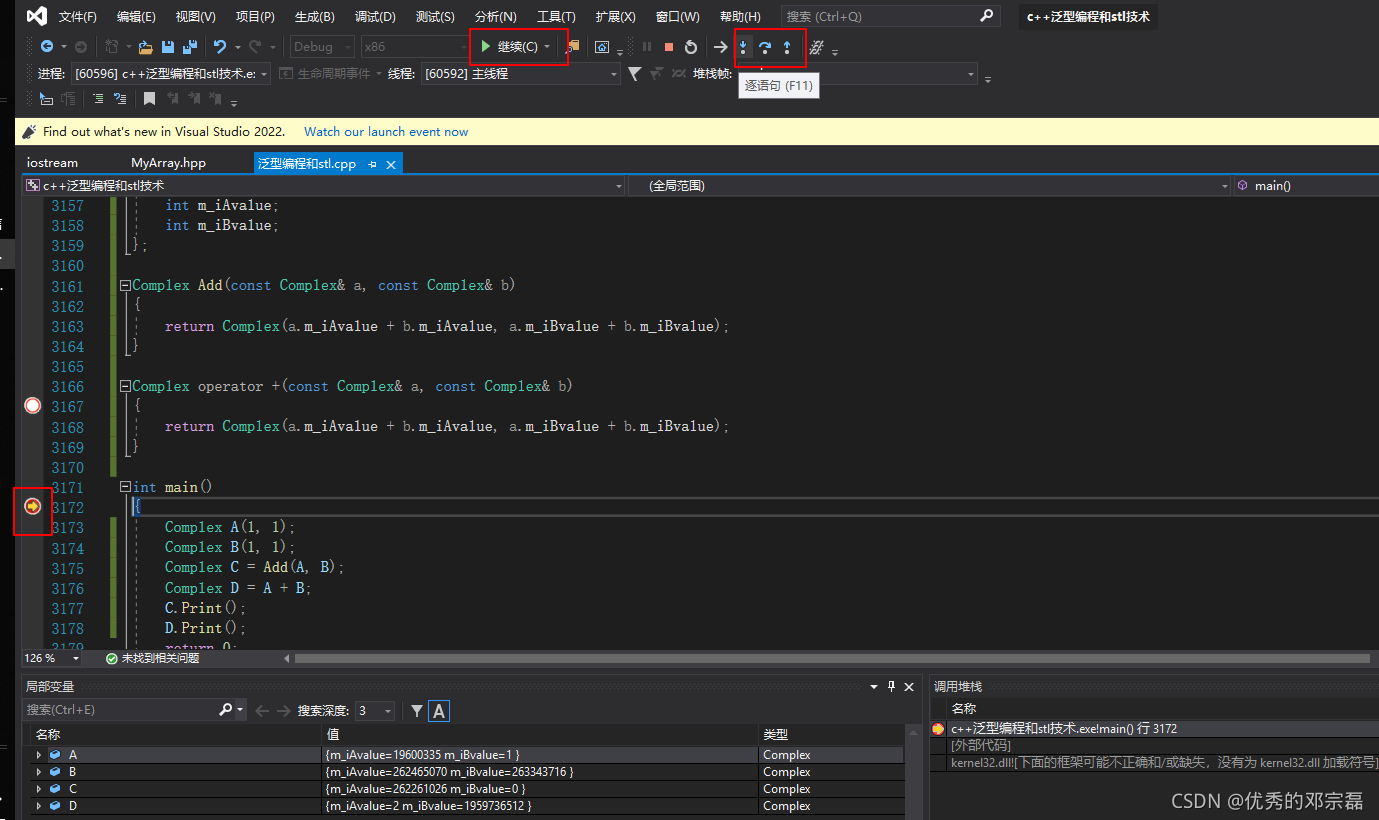Select the [外部代码] call stack row
Viewport: 1379px width, 820px height.
1153,746
